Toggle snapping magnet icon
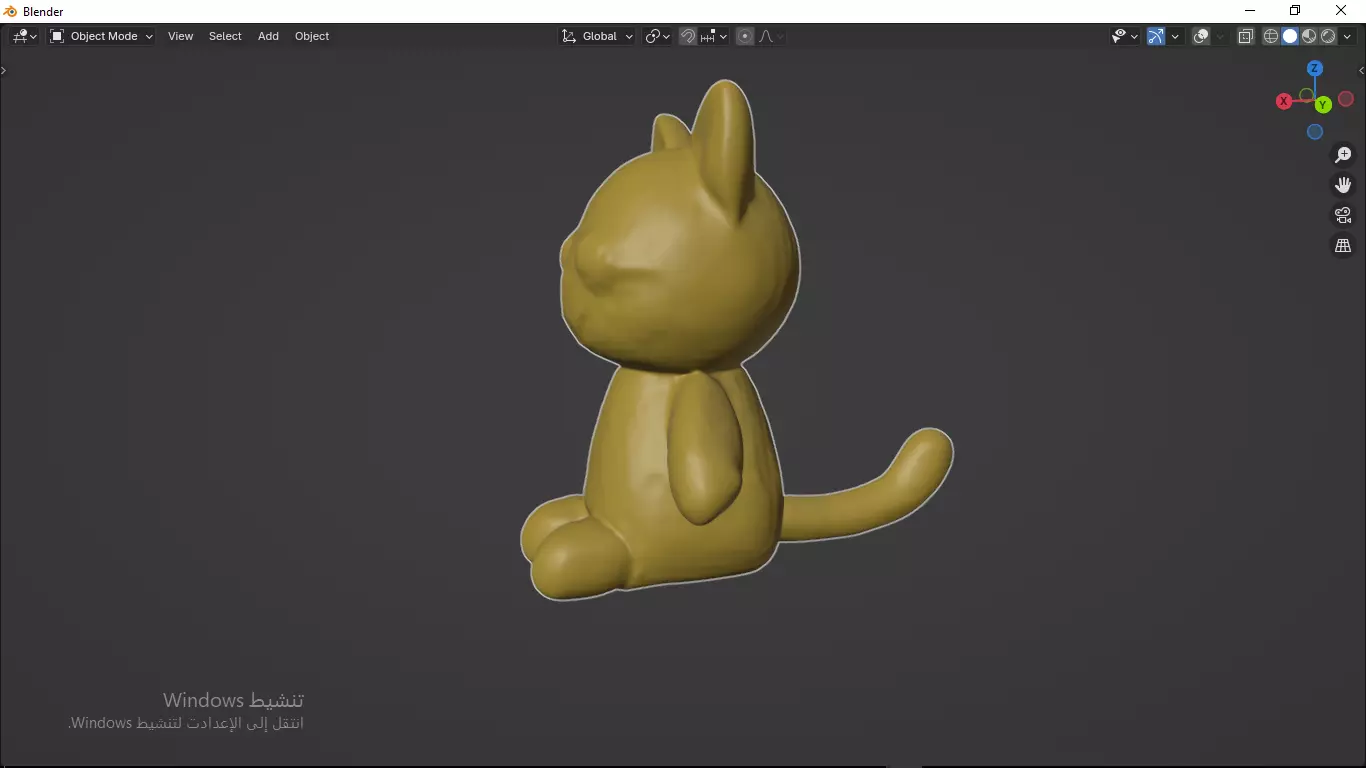1366x768 pixels. point(688,36)
